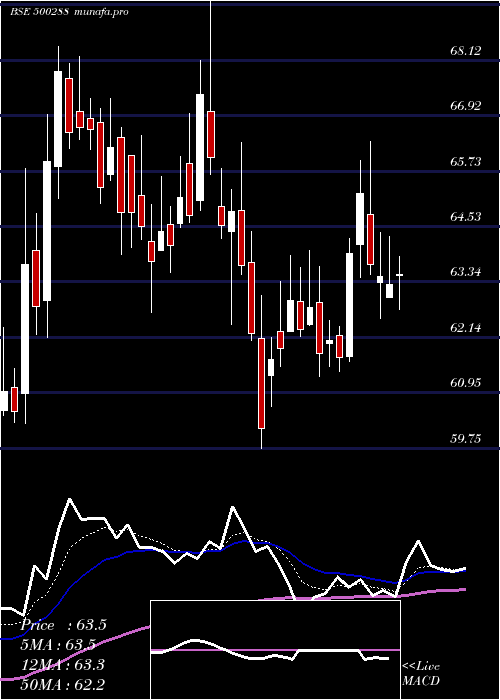Click the 68.12 price axis label

(465, 50)
